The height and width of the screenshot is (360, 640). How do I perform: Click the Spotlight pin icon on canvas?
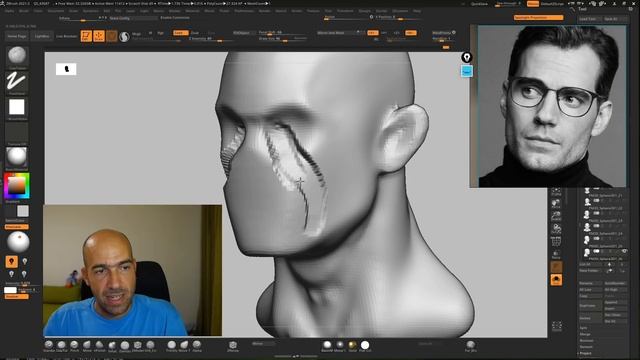pyautogui.click(x=467, y=57)
